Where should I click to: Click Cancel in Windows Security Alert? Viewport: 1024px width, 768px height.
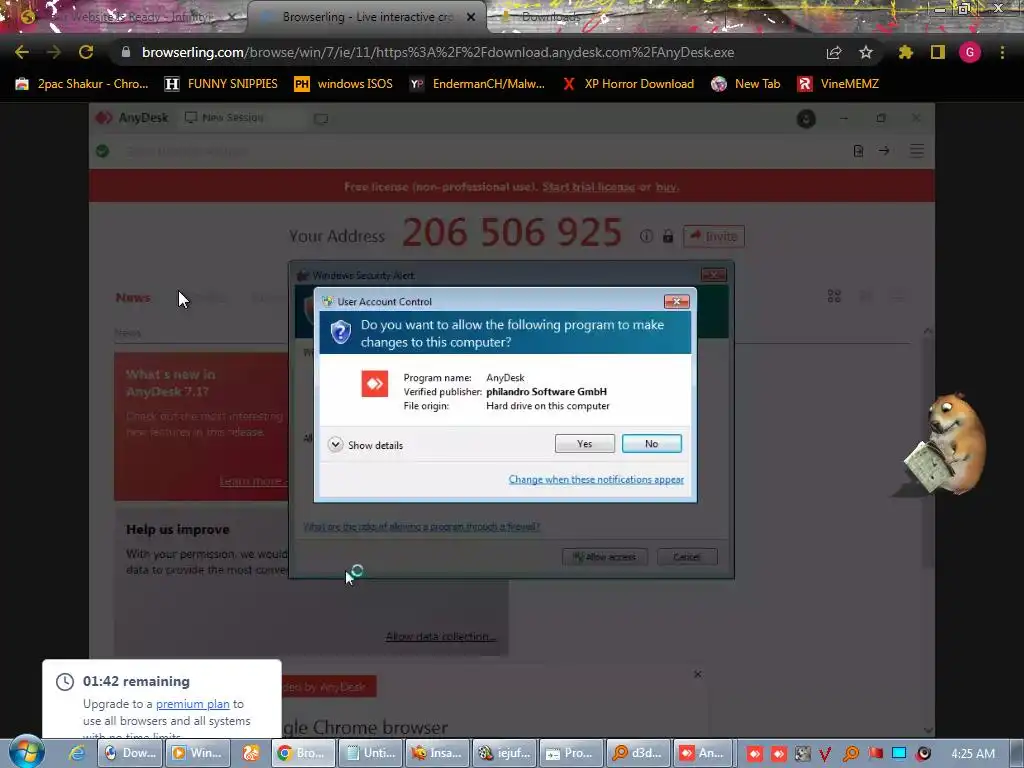point(687,556)
